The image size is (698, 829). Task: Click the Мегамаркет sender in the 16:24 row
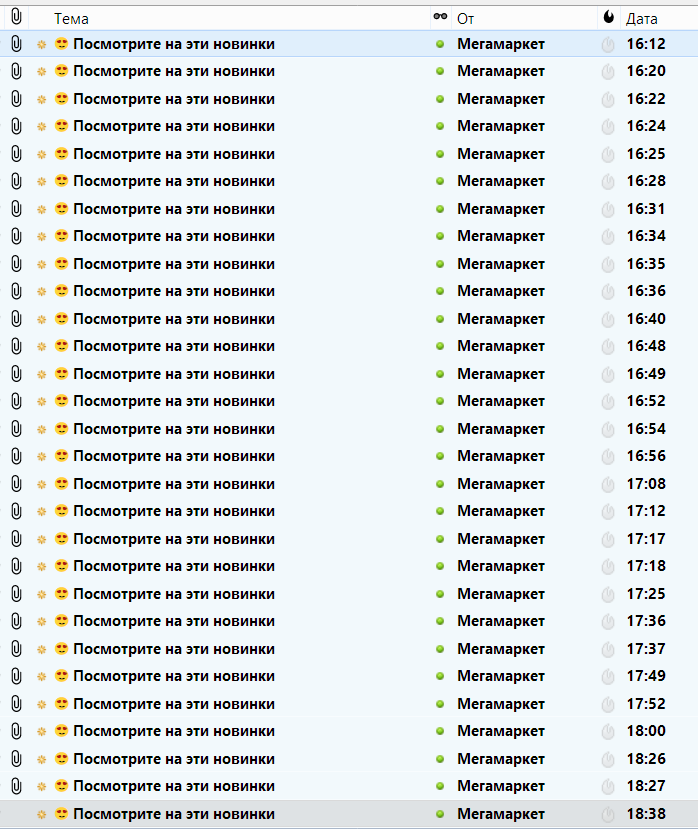501,126
